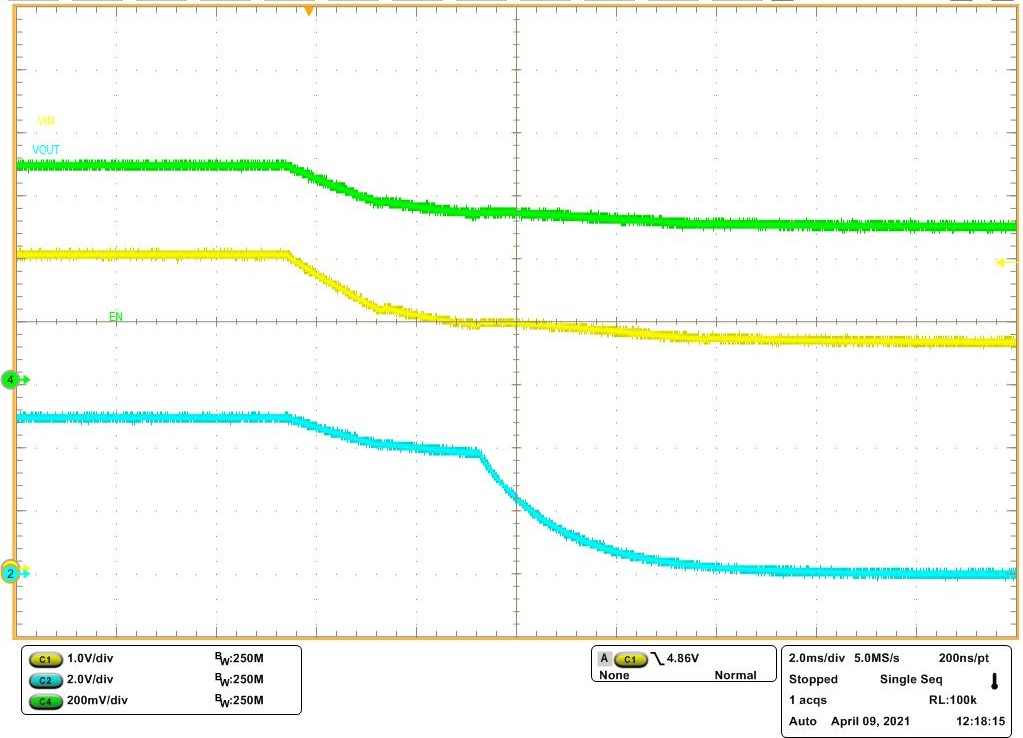Click the thermometer calibration status icon
Image resolution: width=1023 pixels, height=738 pixels.
(994, 682)
